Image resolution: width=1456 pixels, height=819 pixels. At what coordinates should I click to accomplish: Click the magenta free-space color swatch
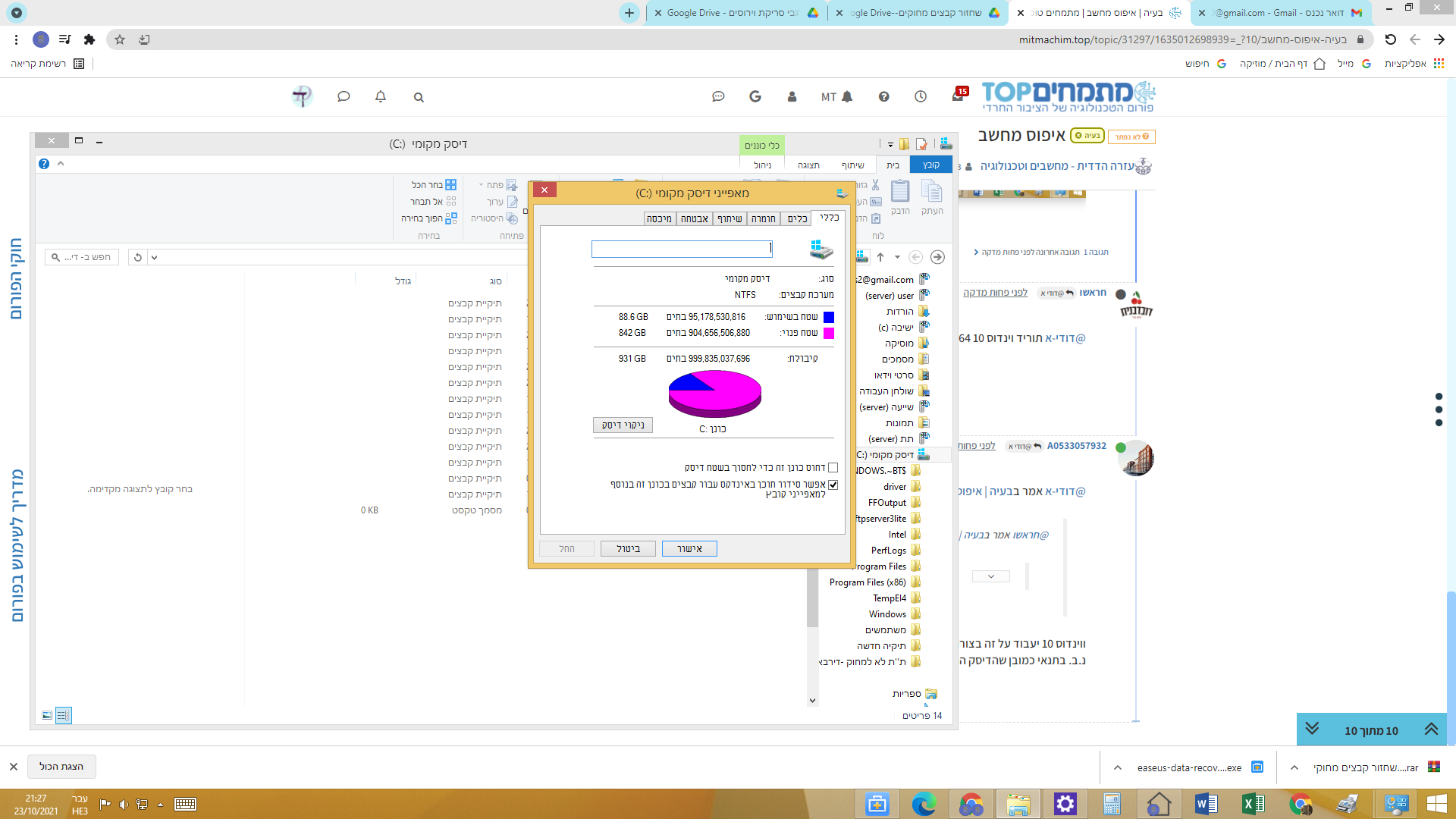click(x=829, y=333)
